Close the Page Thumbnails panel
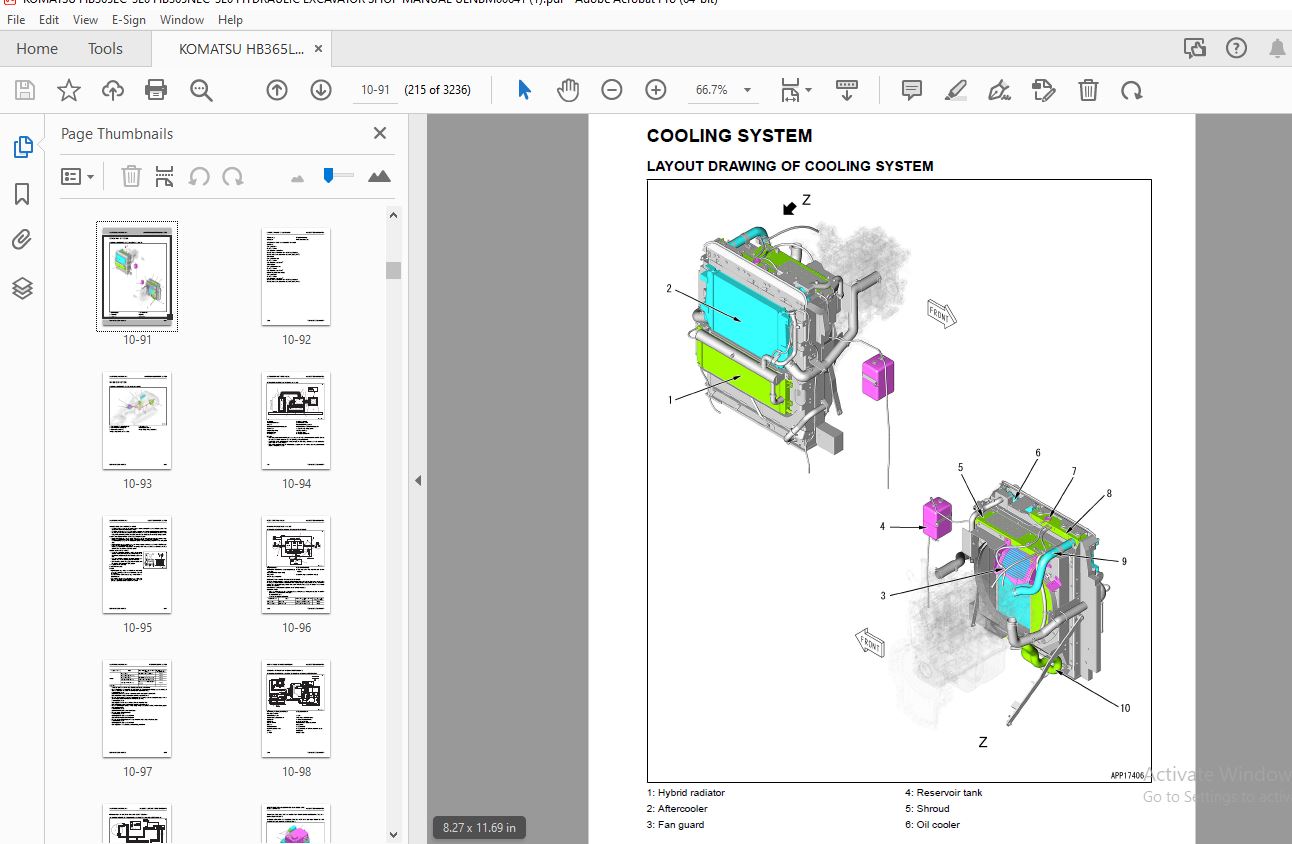This screenshot has width=1292, height=844. (x=380, y=133)
